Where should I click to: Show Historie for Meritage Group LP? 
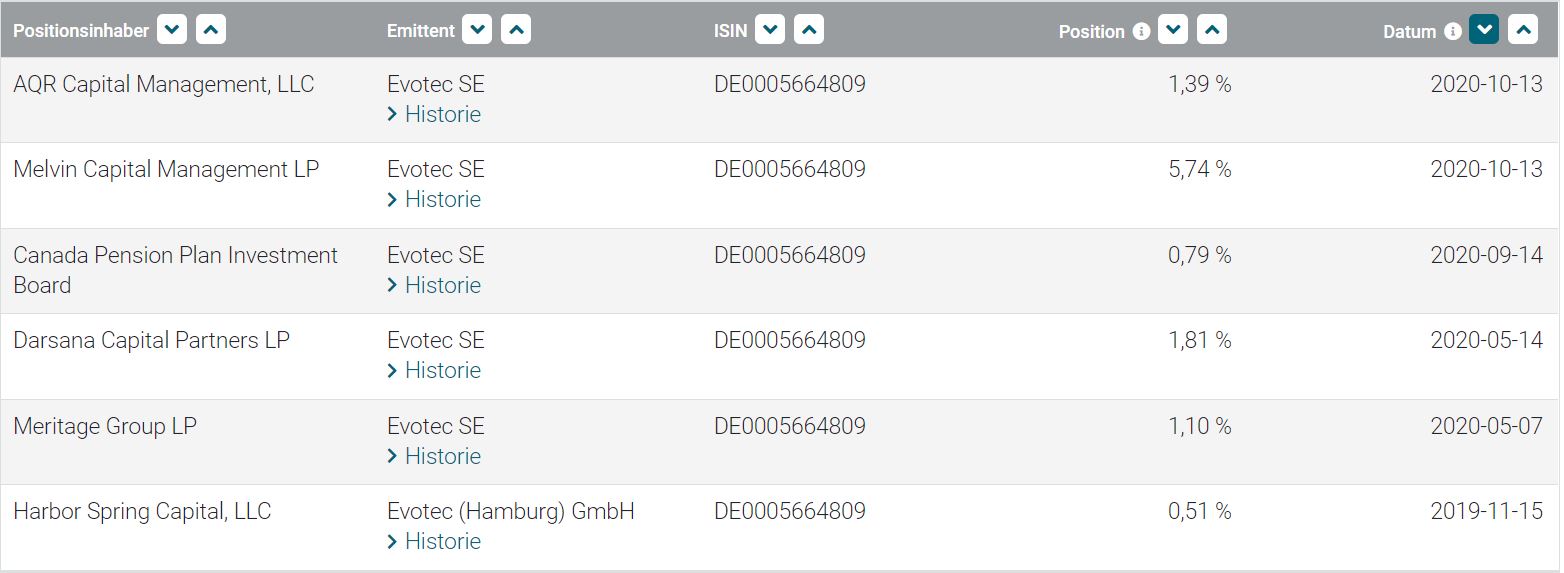442,456
